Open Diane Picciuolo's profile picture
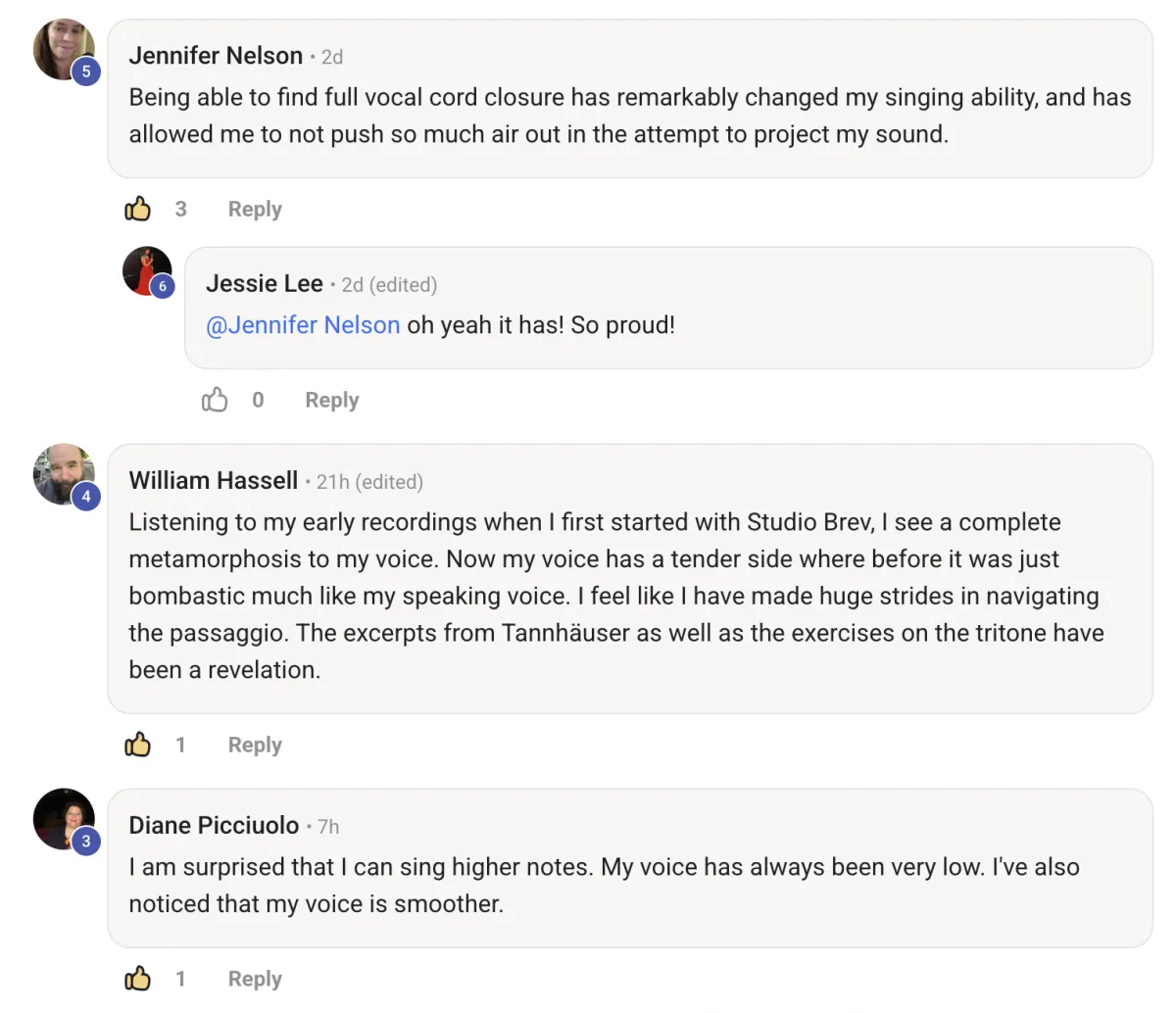The width and height of the screenshot is (1176, 1013). [62, 817]
